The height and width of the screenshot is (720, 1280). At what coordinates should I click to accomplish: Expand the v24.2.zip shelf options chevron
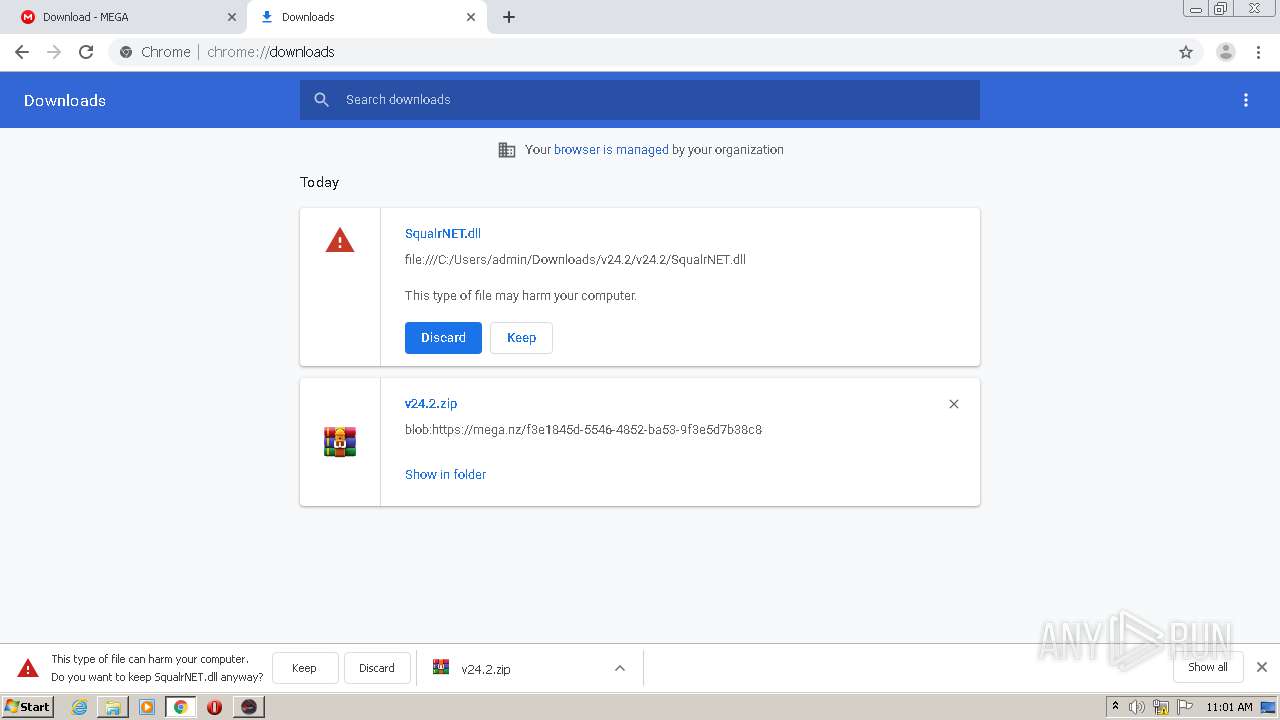(x=620, y=668)
